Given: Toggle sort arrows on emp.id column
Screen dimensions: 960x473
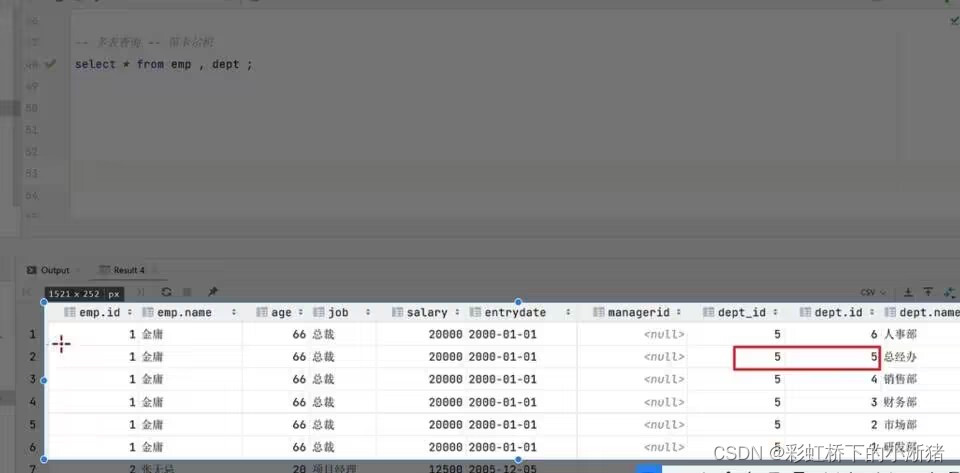Looking at the screenshot, I should pos(130,313).
